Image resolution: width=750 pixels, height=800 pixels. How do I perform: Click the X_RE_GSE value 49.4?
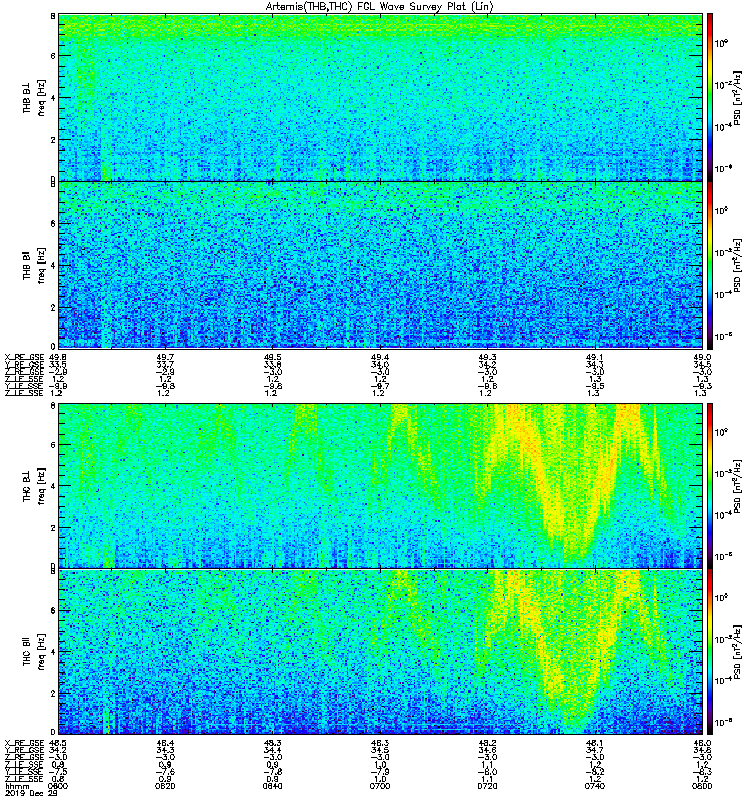[380, 357]
